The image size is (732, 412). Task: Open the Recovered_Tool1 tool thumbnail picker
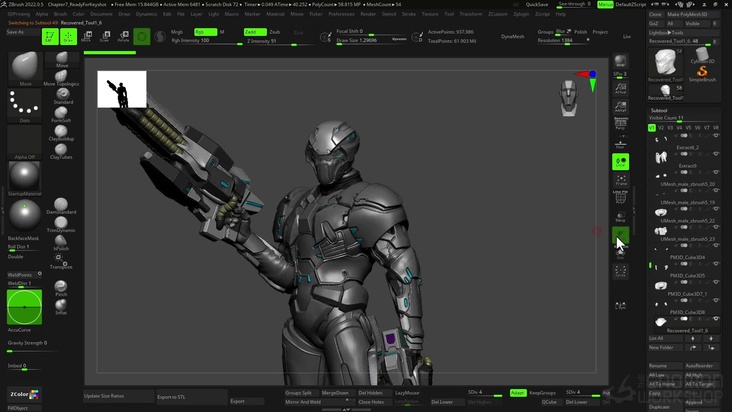coord(665,64)
